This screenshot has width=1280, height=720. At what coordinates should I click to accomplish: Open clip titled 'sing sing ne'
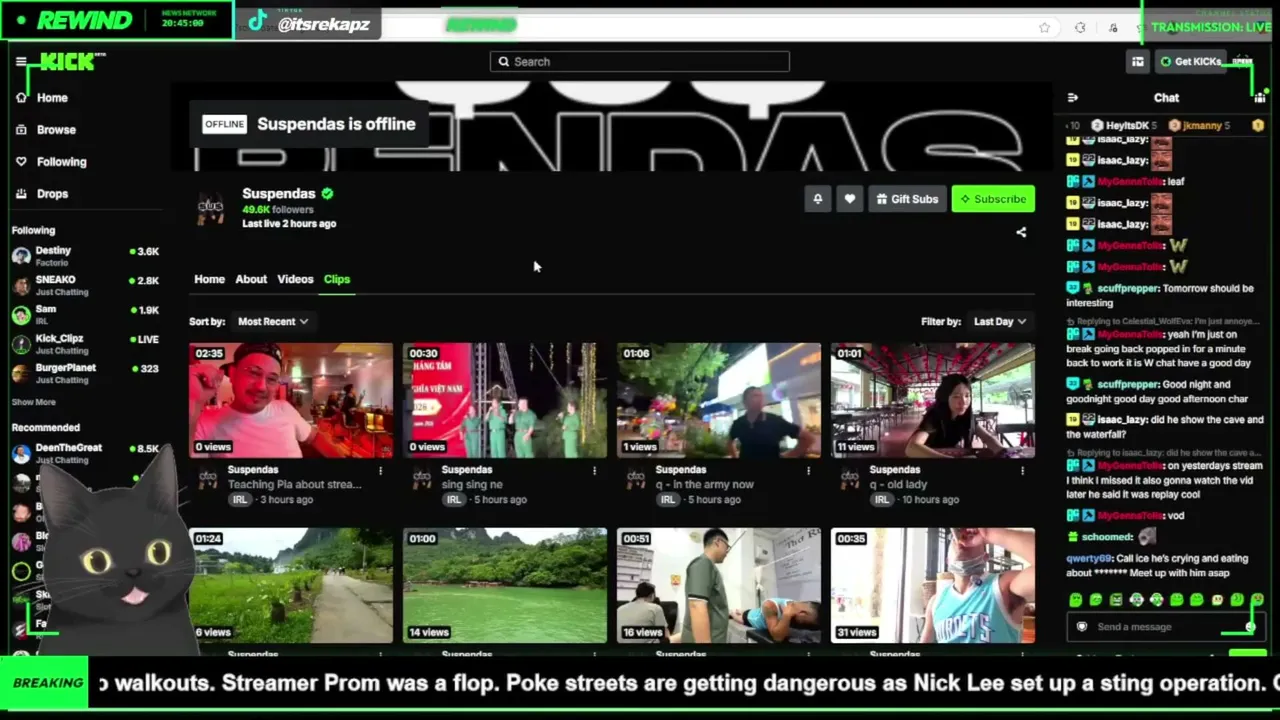[x=472, y=485]
